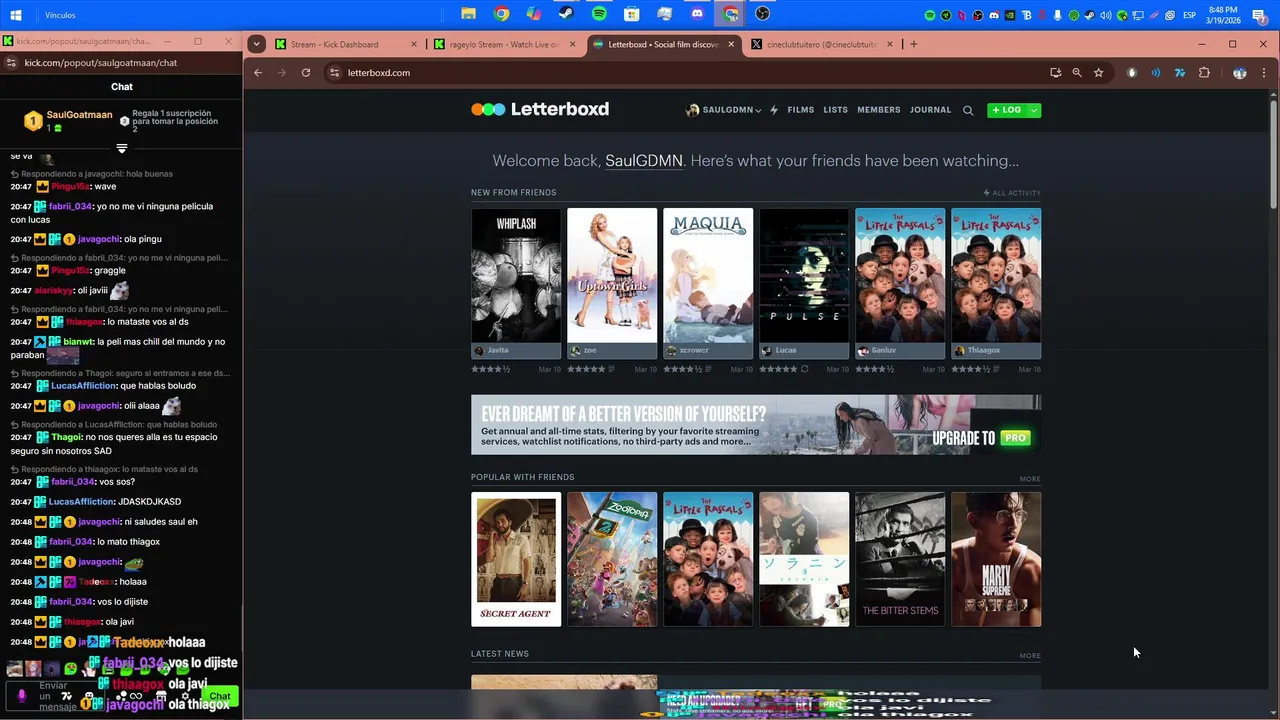This screenshot has width=1280, height=720.
Task: Click the microphone icon in chat input
Action: click(x=22, y=695)
